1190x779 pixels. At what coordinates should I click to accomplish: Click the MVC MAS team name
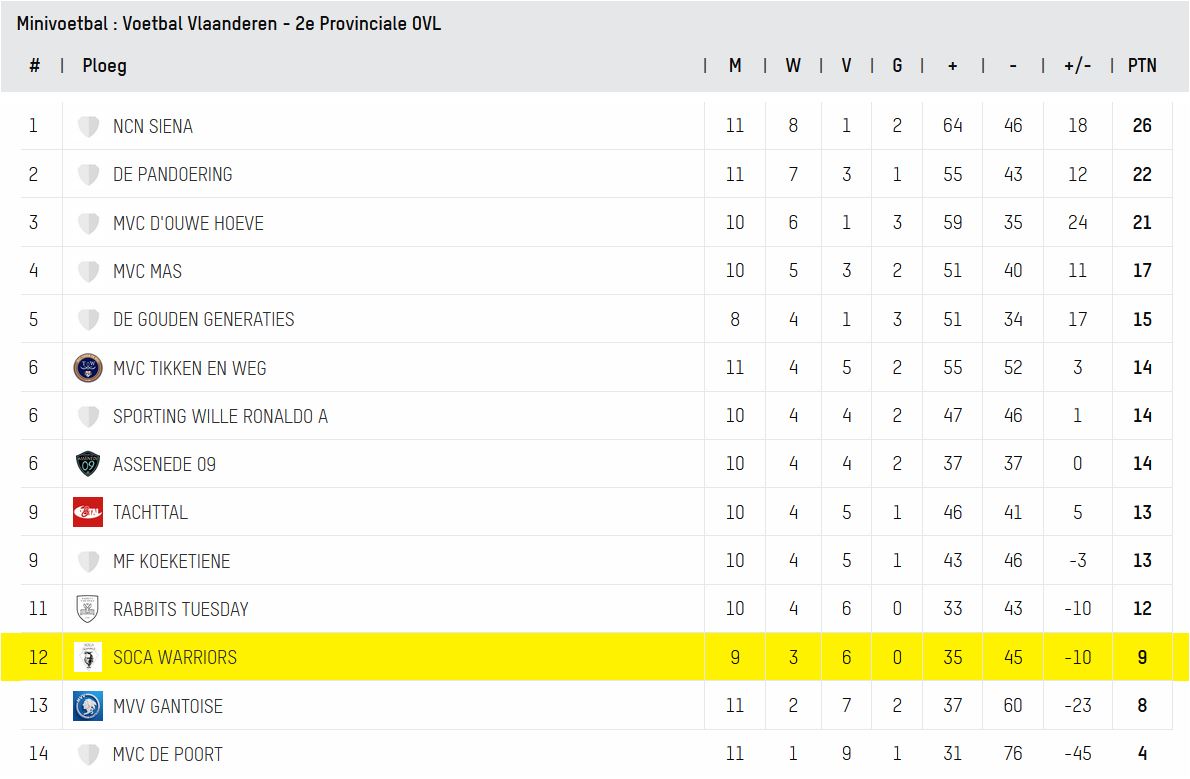[147, 271]
